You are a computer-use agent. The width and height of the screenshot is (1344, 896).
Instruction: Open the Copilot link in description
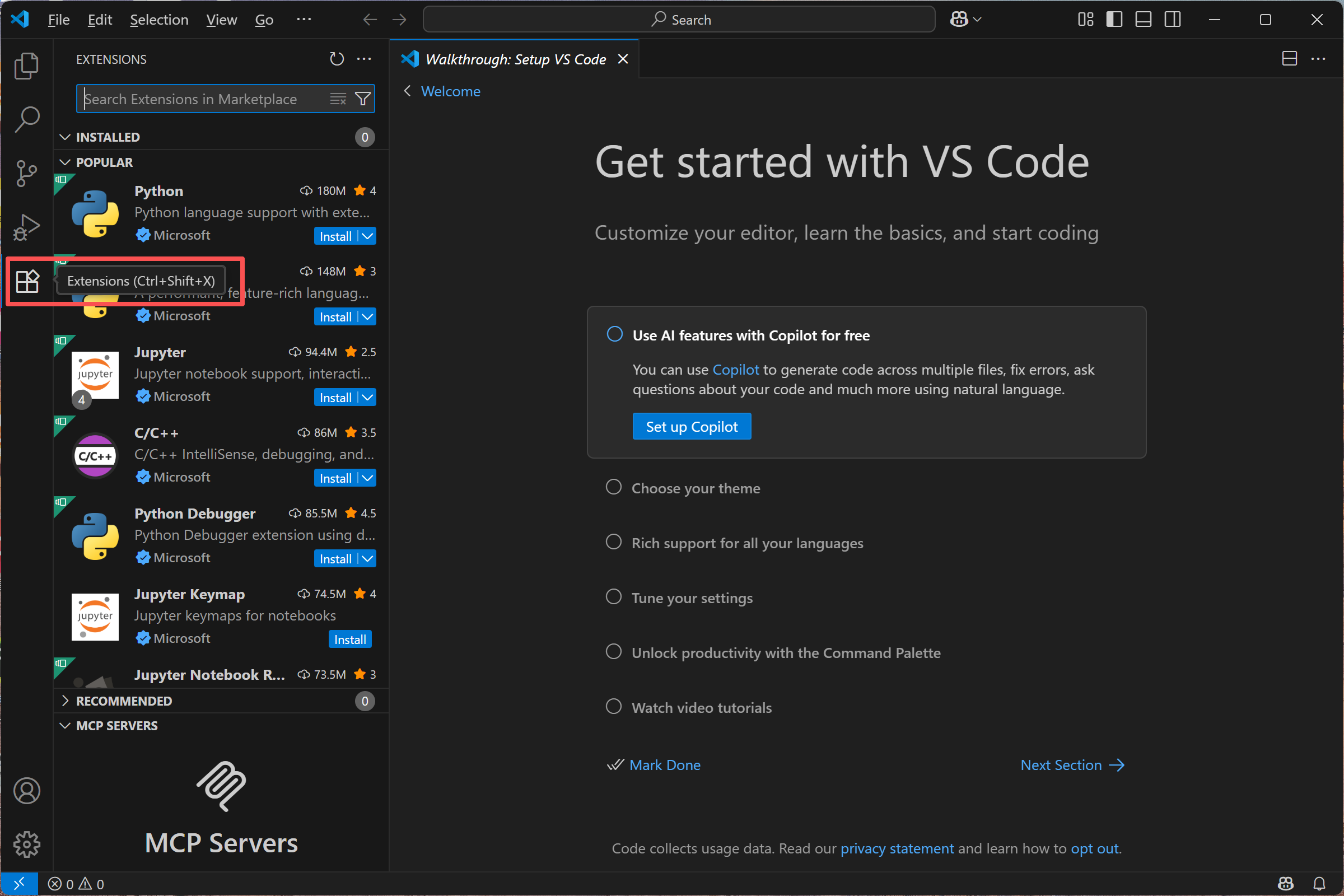click(735, 369)
